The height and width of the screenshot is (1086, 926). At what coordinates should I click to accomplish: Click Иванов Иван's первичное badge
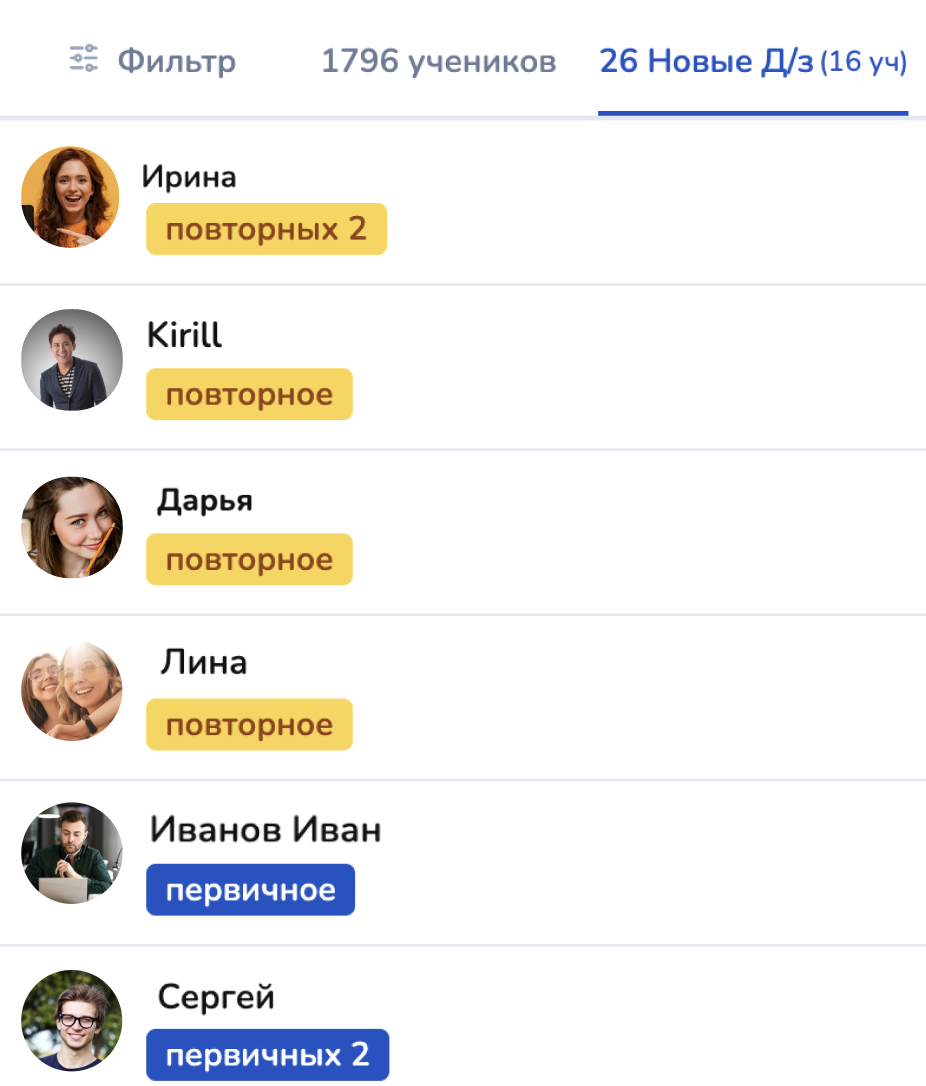pos(250,890)
